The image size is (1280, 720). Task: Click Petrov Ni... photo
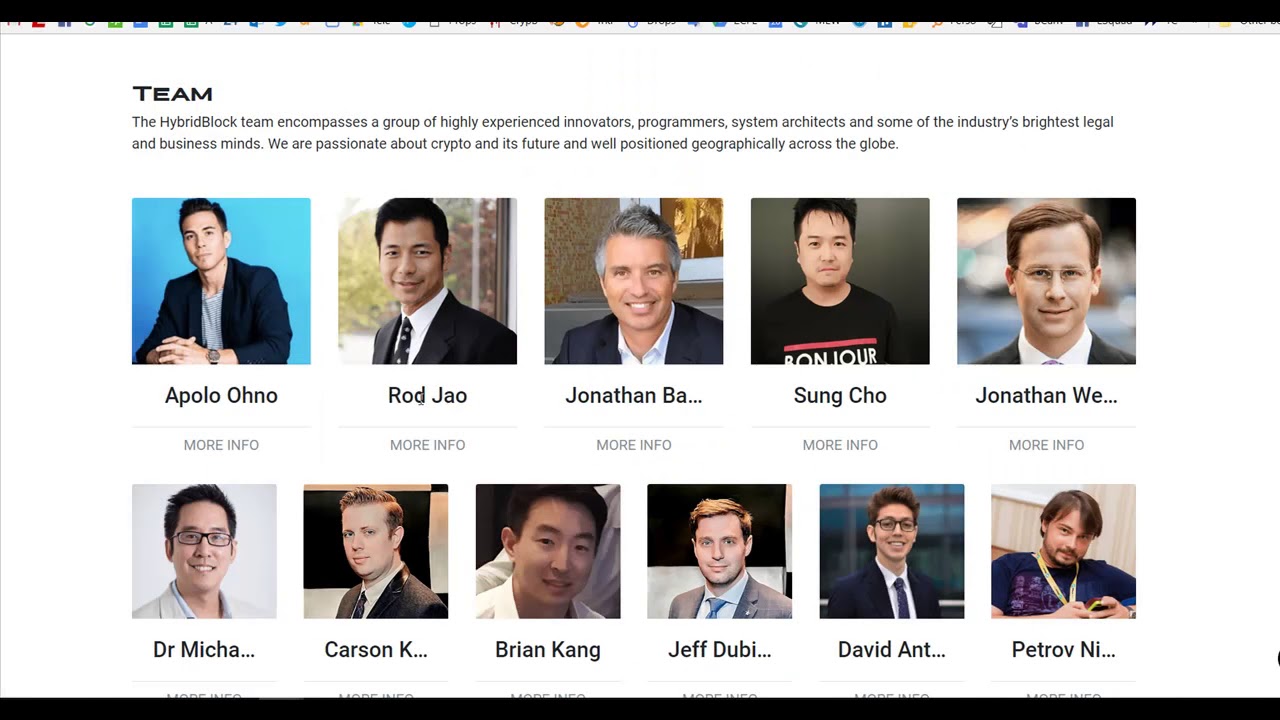pyautogui.click(x=1064, y=551)
